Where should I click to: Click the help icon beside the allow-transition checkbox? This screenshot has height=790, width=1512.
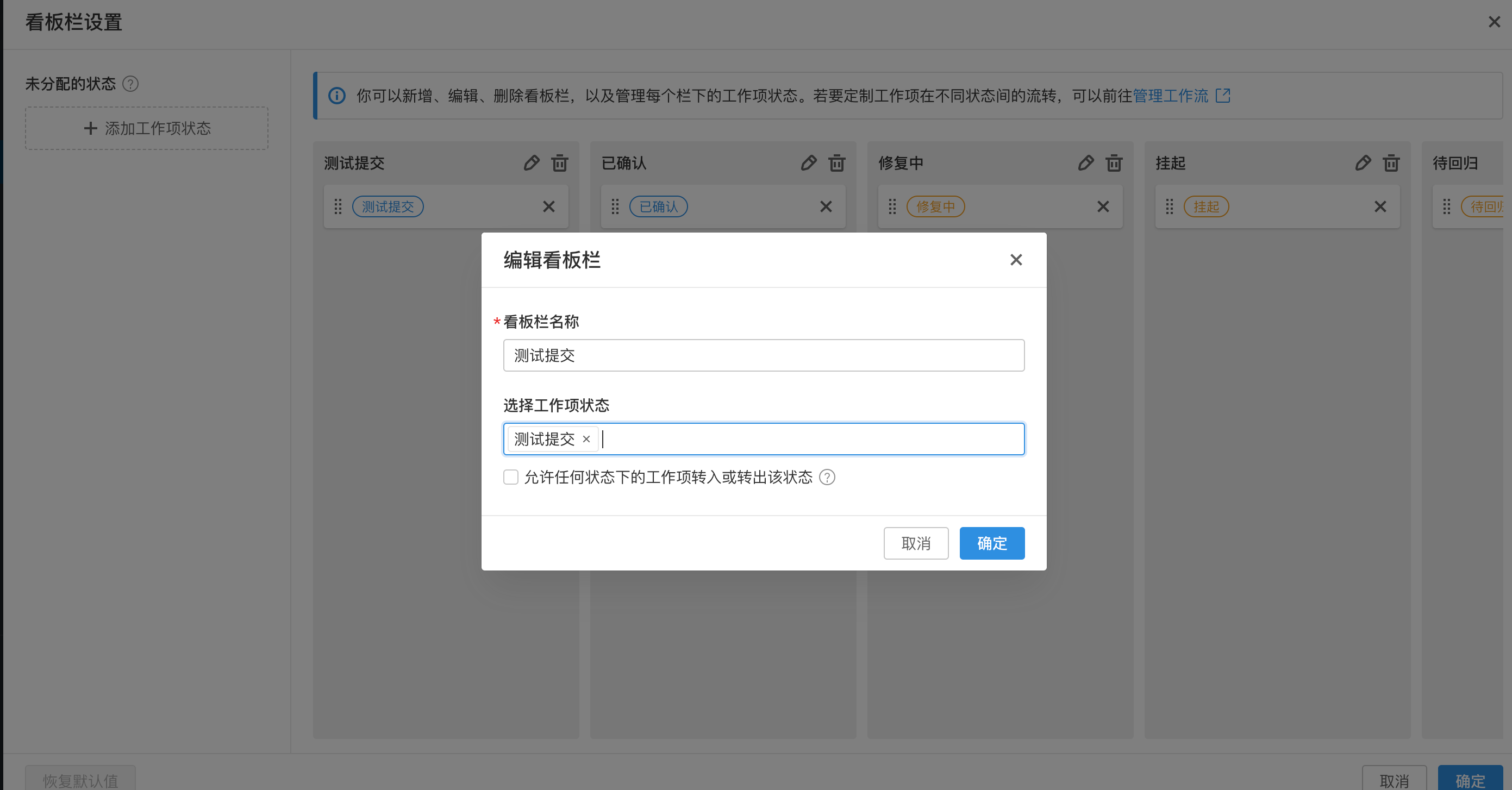[827, 477]
